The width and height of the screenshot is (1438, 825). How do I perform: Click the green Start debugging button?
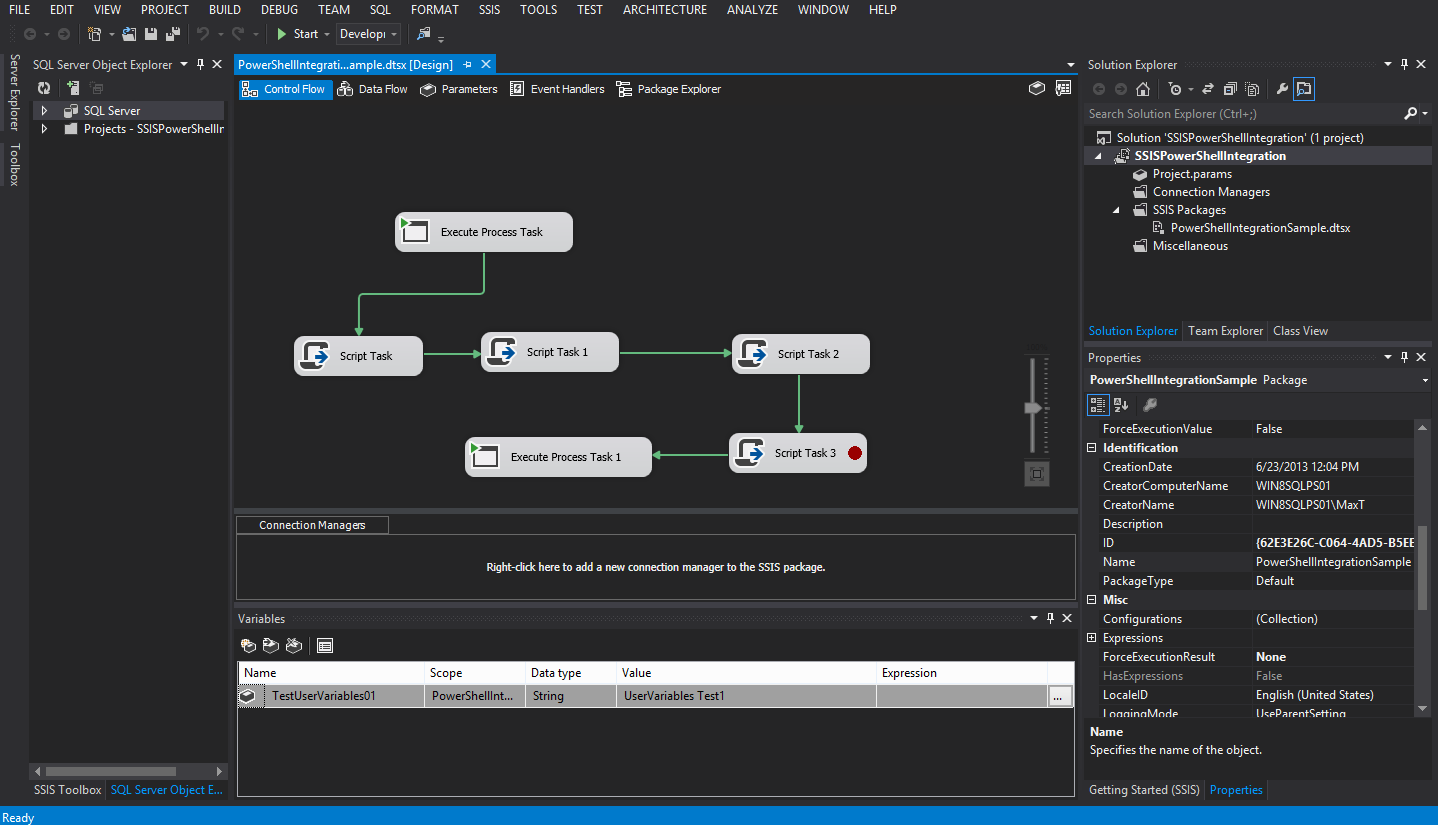(x=297, y=34)
